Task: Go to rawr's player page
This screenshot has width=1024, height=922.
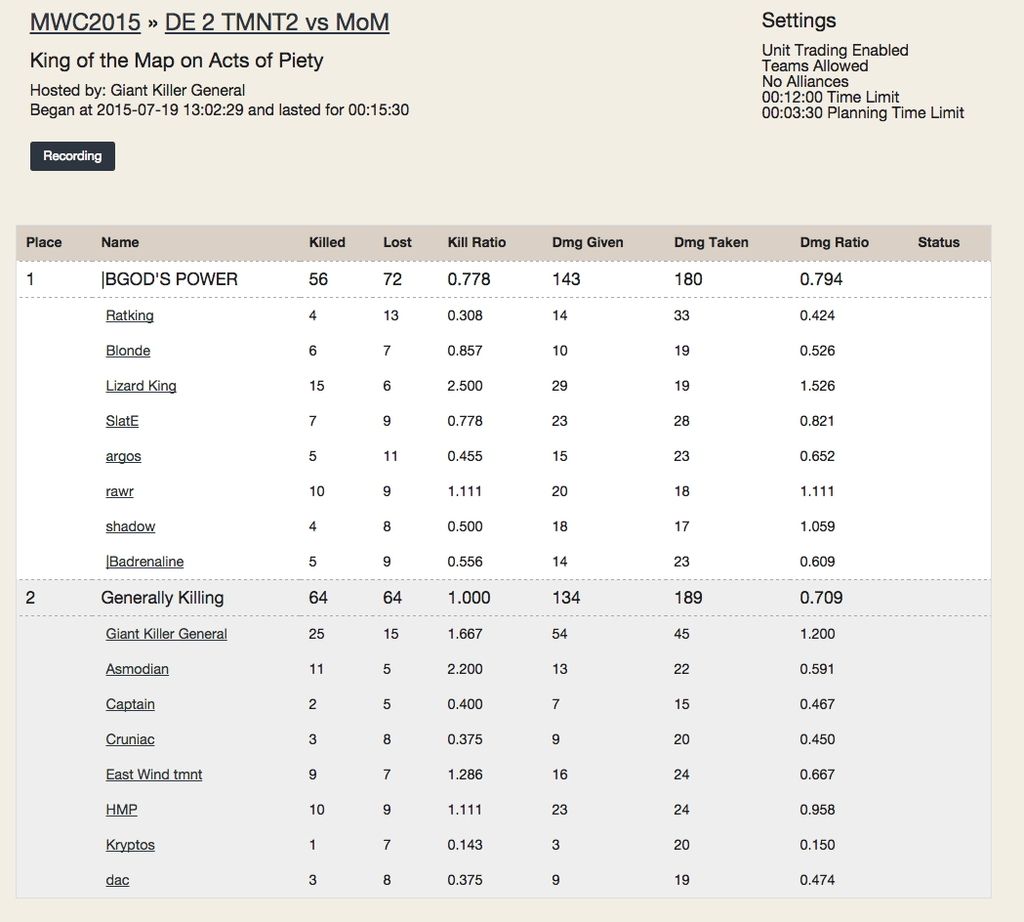Action: coord(119,491)
